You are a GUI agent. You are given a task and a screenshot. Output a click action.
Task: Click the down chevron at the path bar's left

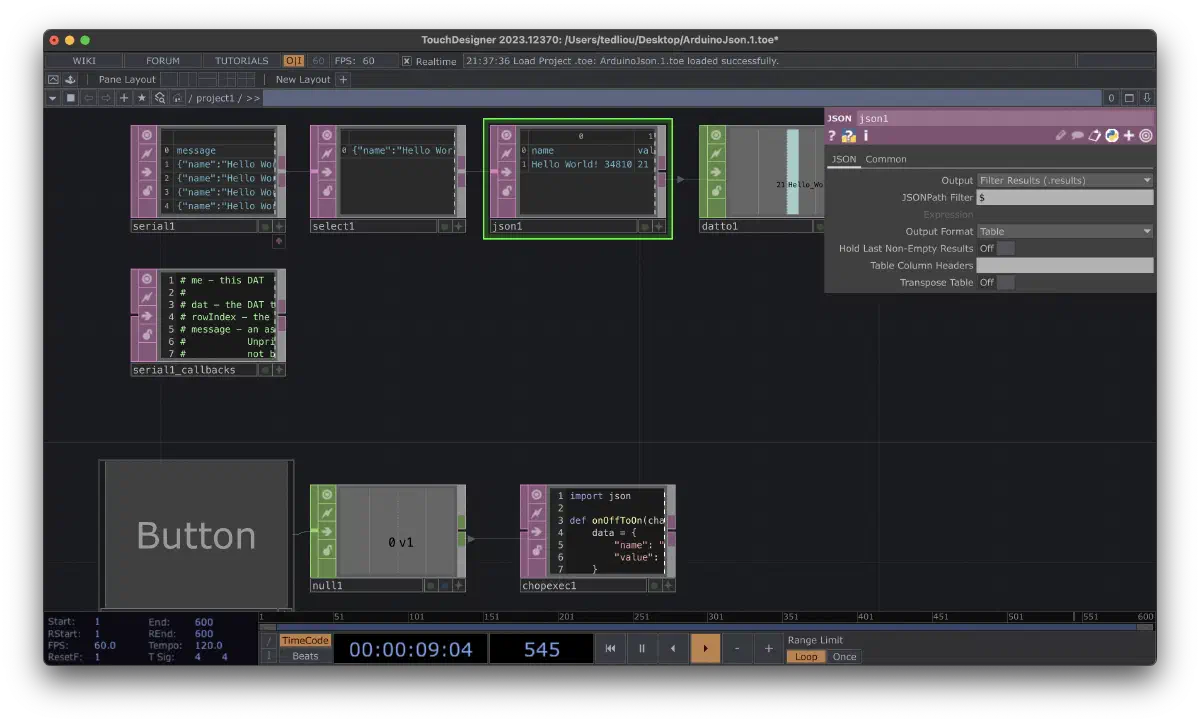point(50,97)
